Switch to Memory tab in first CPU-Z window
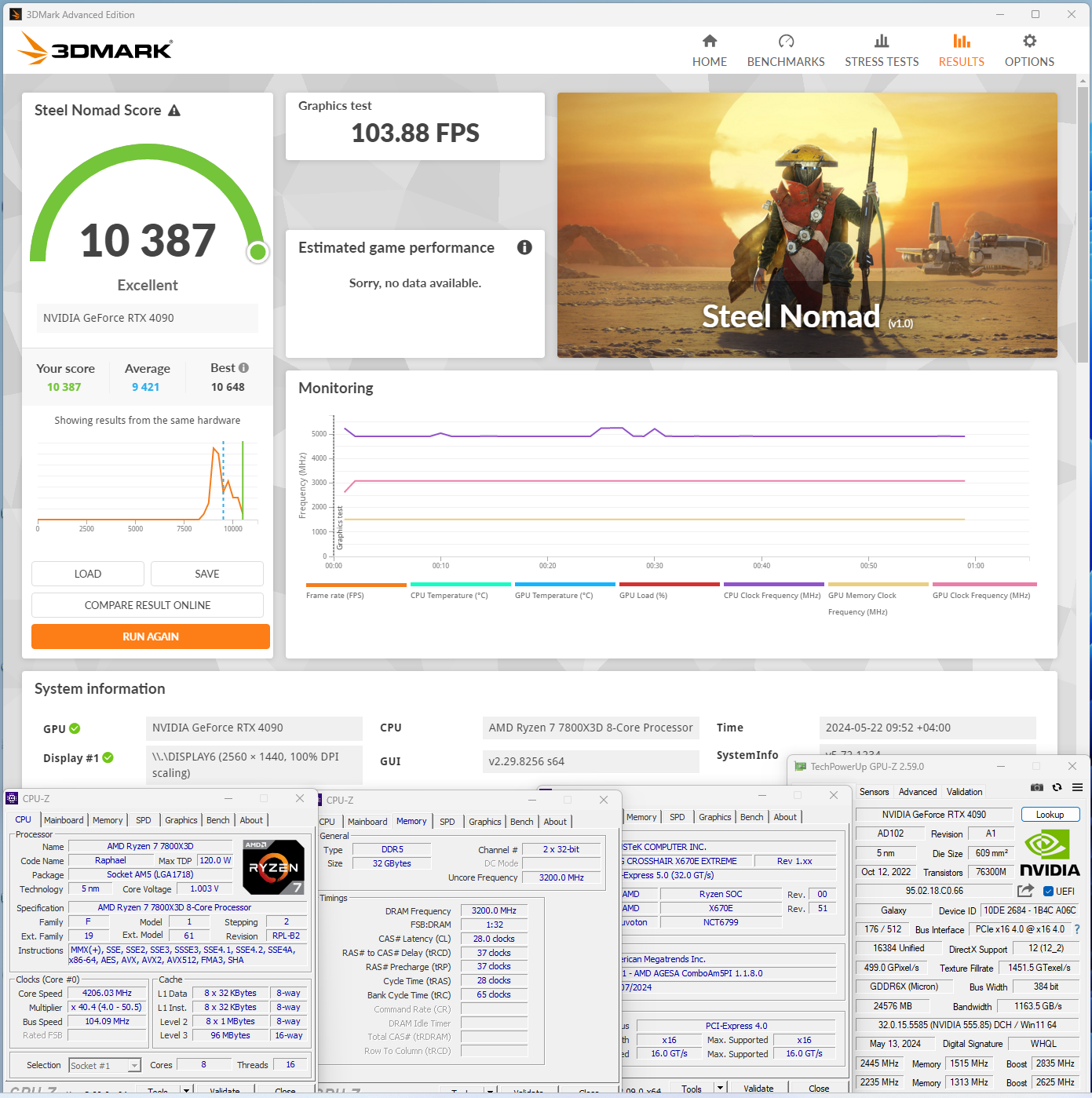 pos(108,820)
